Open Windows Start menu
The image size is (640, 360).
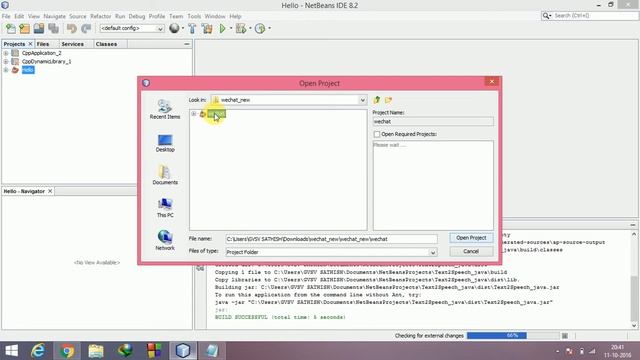[11, 351]
